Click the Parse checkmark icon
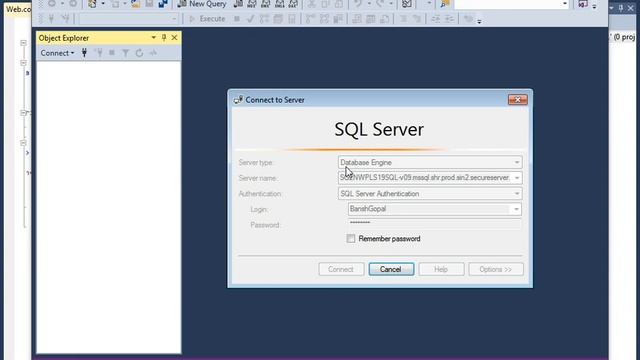This screenshot has width=640, height=360. [x=251, y=19]
